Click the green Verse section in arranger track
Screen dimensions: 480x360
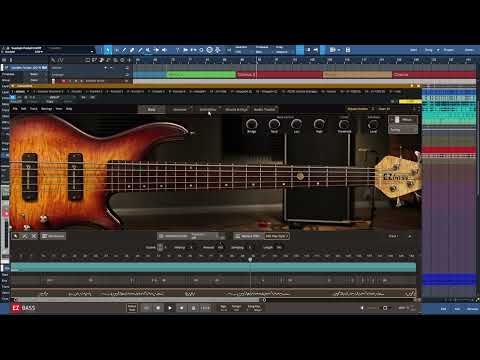coord(201,75)
